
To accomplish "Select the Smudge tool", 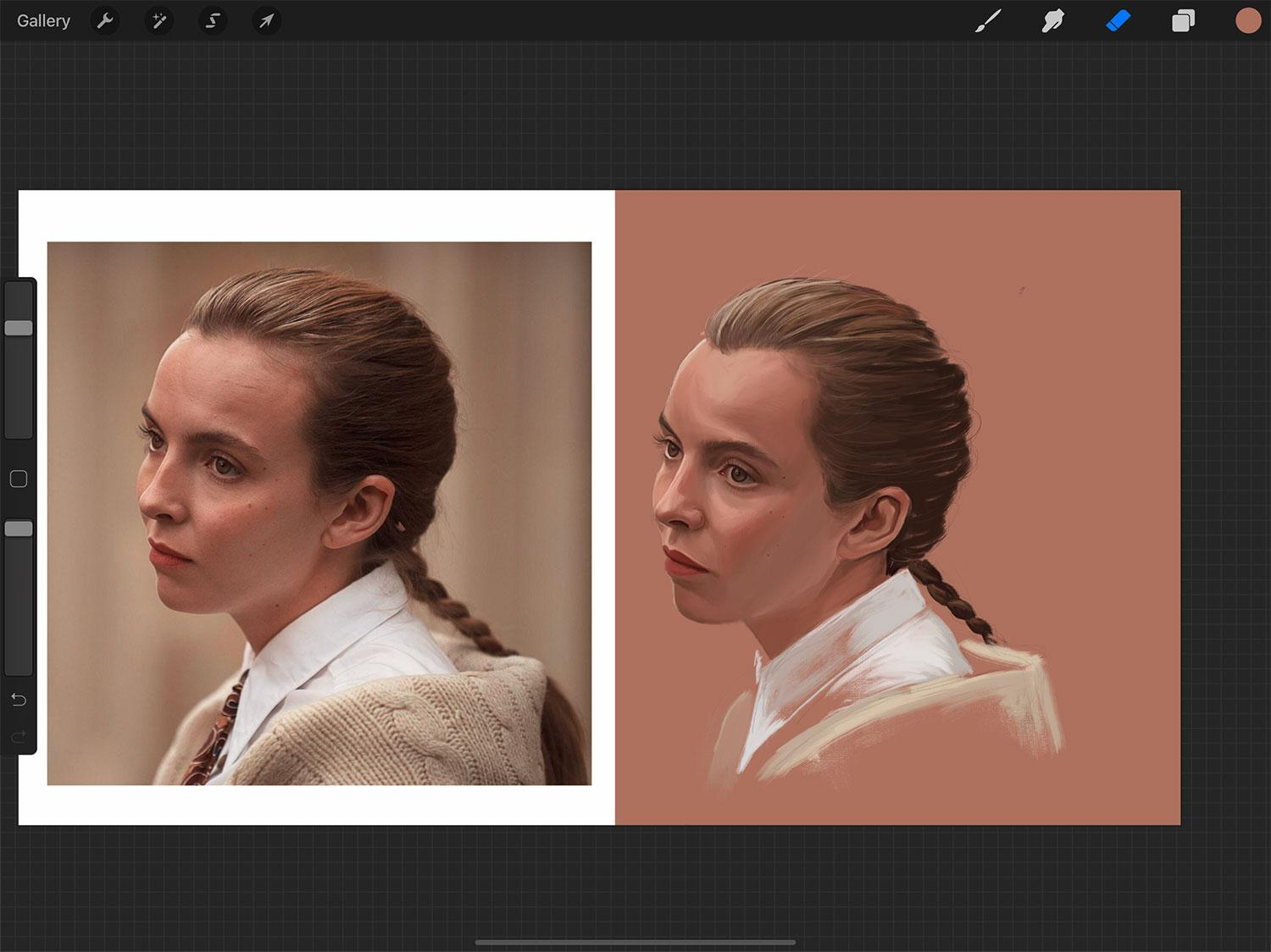I will tap(1053, 21).
